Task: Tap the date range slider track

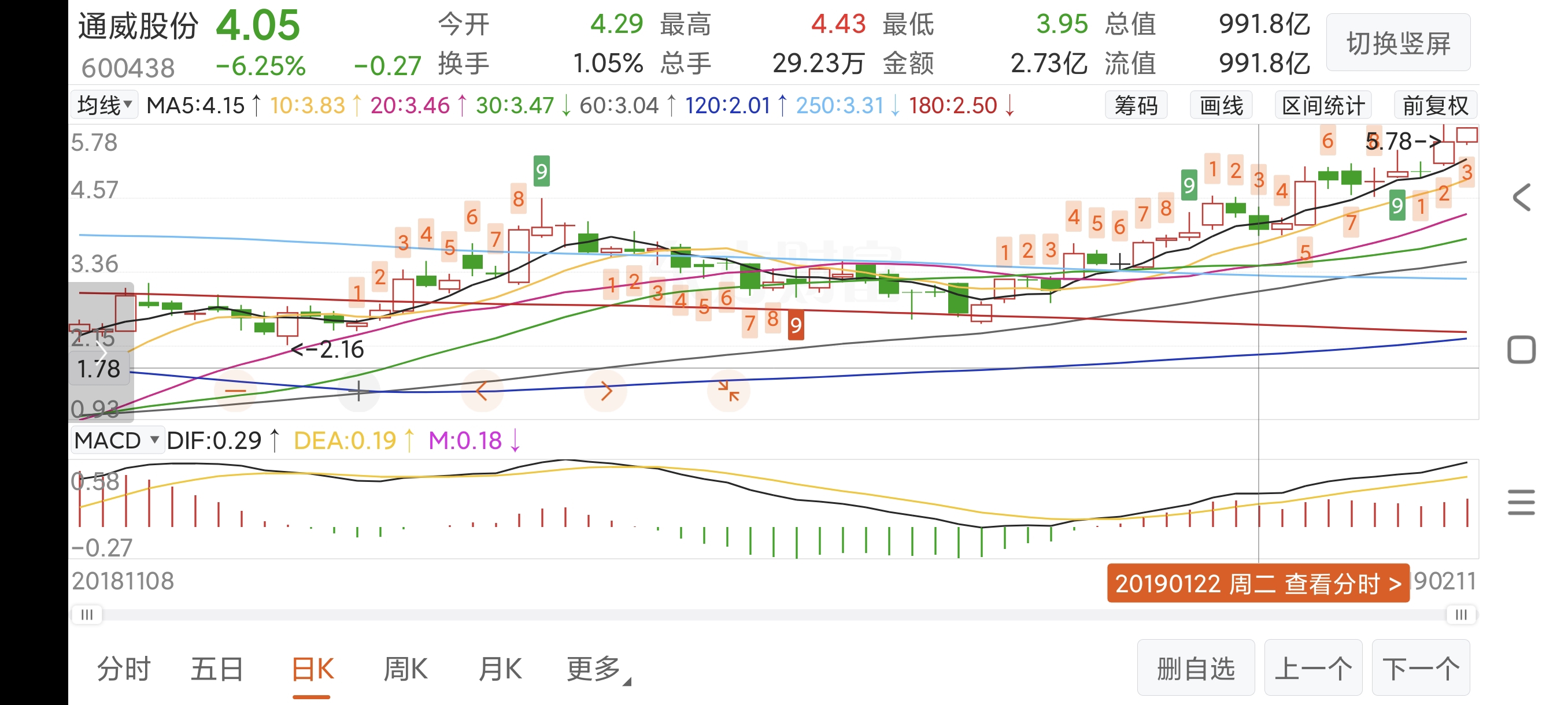Action: coord(774,614)
